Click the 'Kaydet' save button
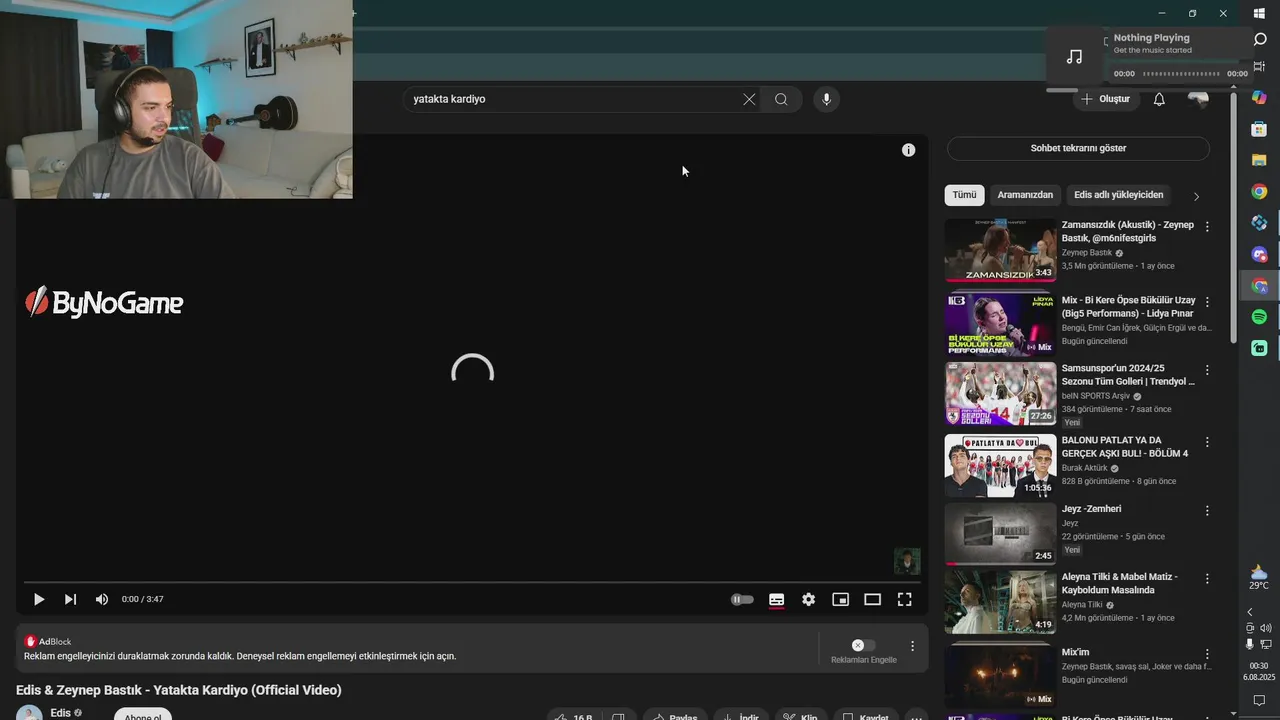Image resolution: width=1280 pixels, height=720 pixels. pos(865,716)
